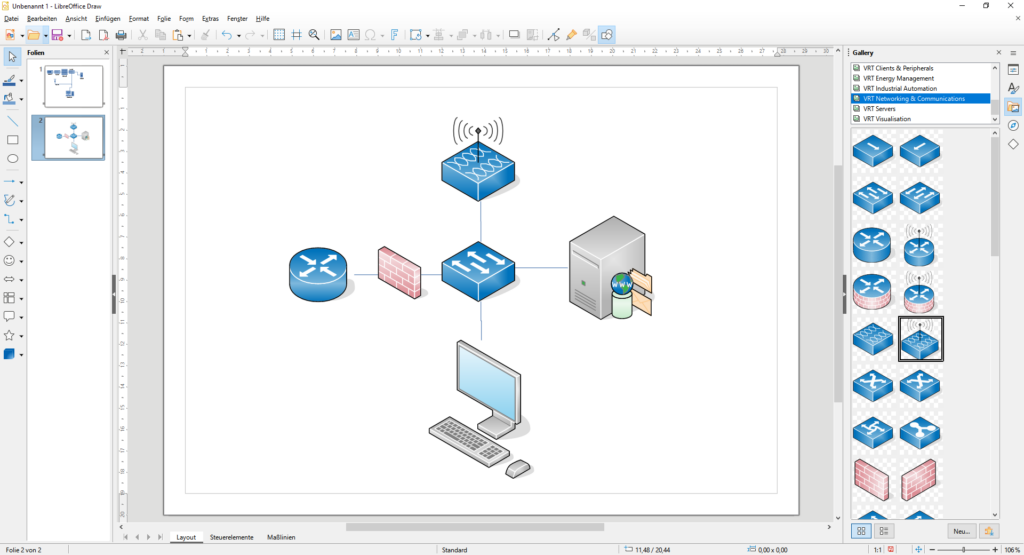
Task: Open the Navigator sidebar panel
Action: 1013,125
